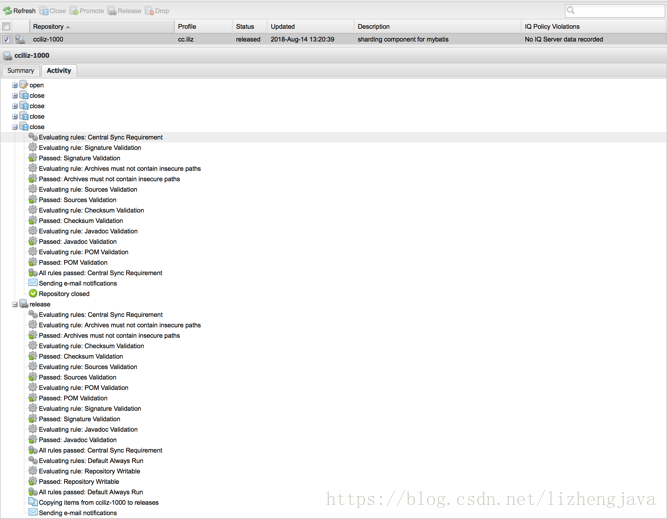Toggle the select-all header checkbox
The height and width of the screenshot is (519, 667).
pyautogui.click(x=6, y=26)
